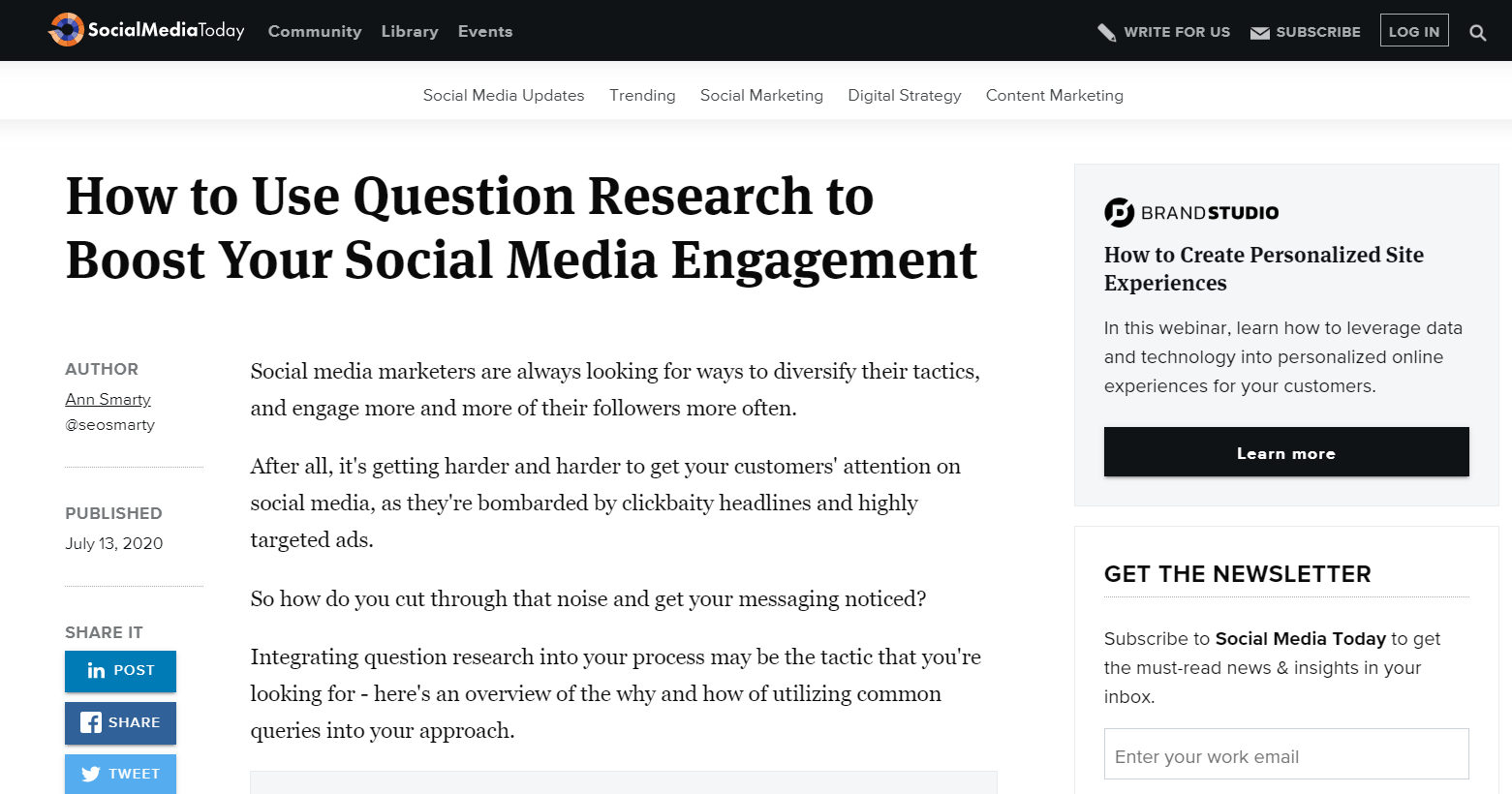The image size is (1512, 794).
Task: Click the envelope icon next to Subscribe
Action: (1259, 31)
